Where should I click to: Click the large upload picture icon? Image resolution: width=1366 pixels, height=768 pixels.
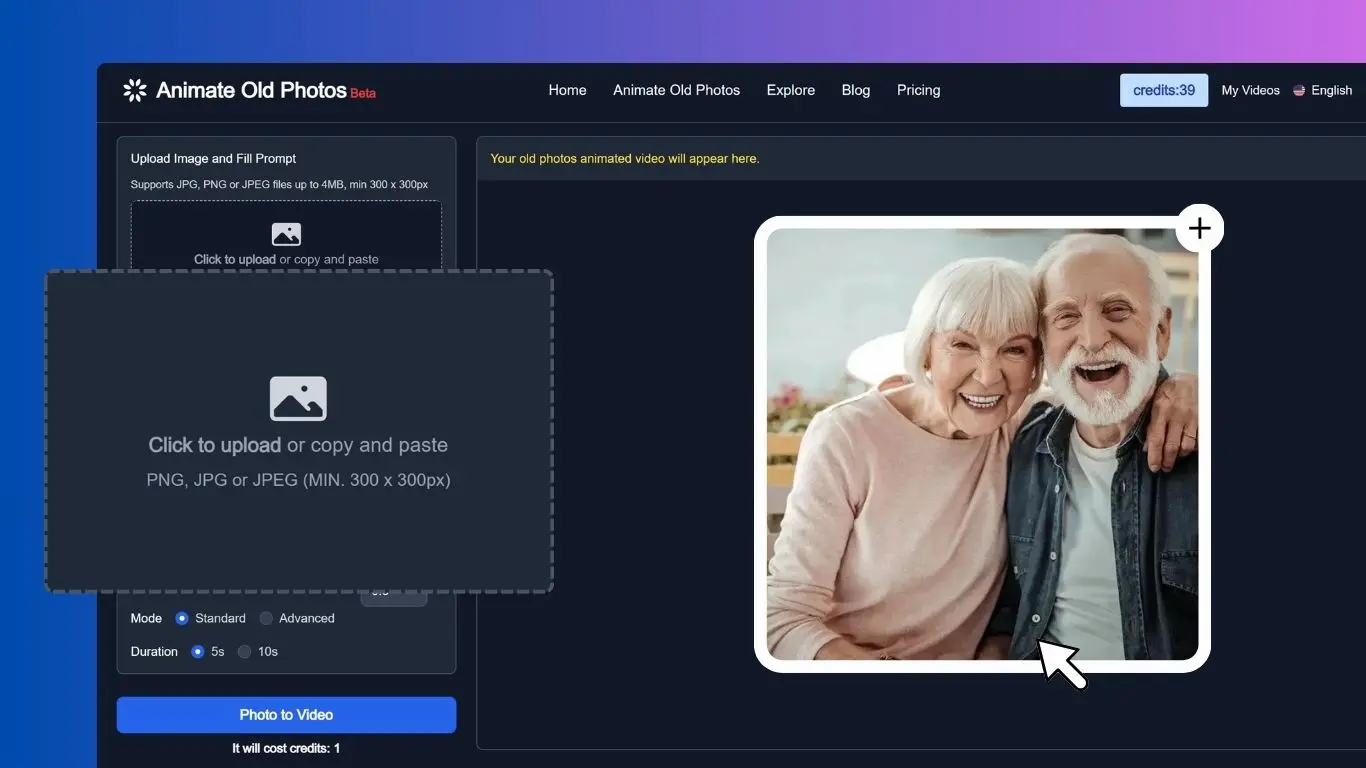(298, 398)
